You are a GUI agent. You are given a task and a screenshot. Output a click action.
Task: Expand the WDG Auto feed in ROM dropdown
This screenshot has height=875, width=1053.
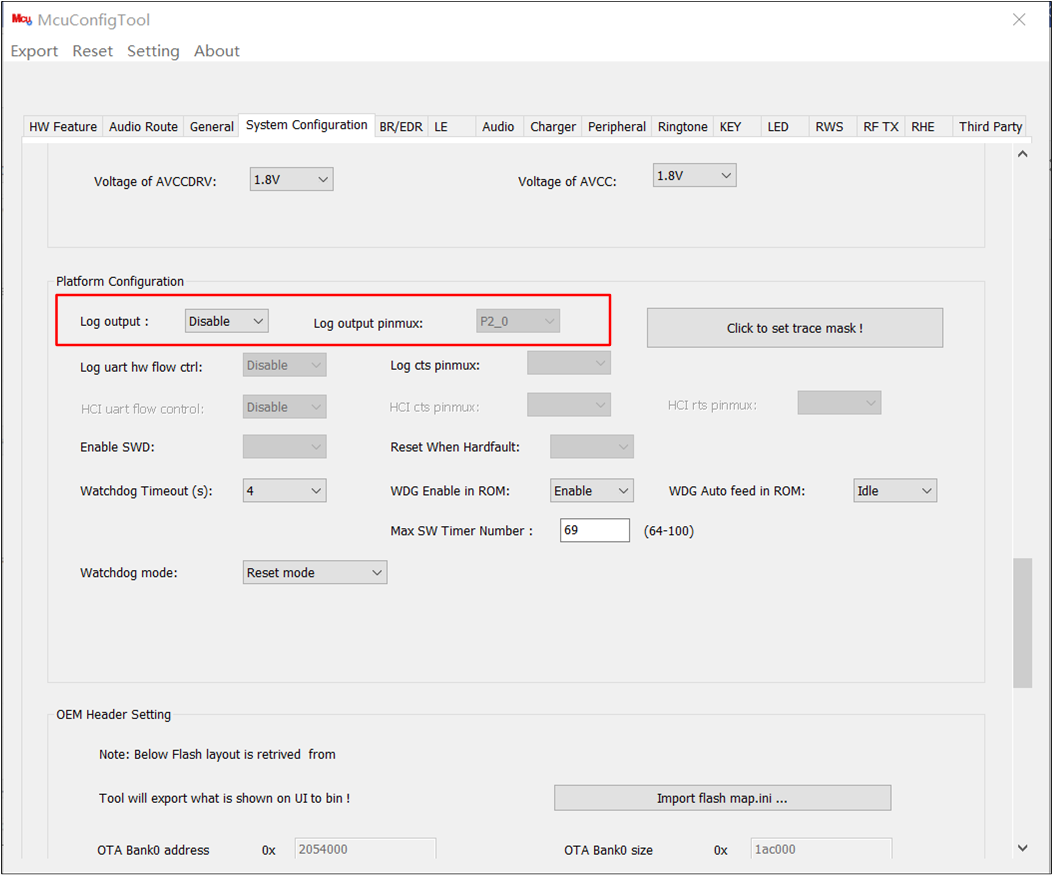click(895, 490)
